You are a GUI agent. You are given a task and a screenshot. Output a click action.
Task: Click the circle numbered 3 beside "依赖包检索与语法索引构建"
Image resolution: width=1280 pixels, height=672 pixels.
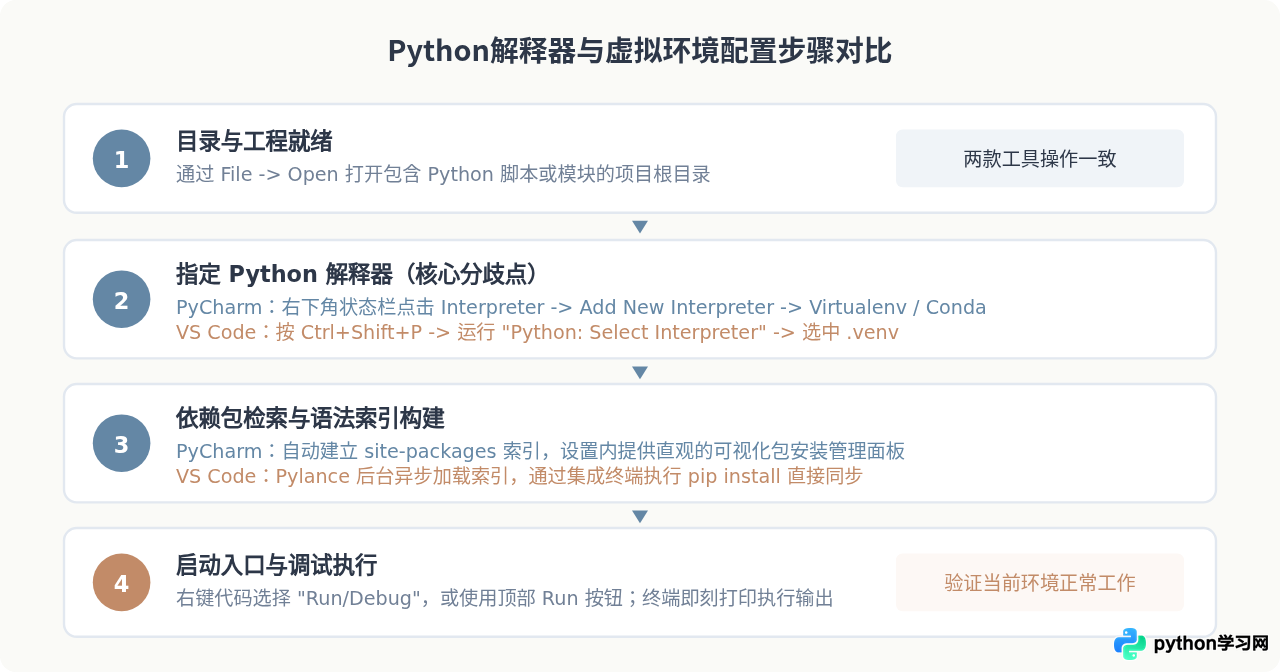click(x=122, y=443)
